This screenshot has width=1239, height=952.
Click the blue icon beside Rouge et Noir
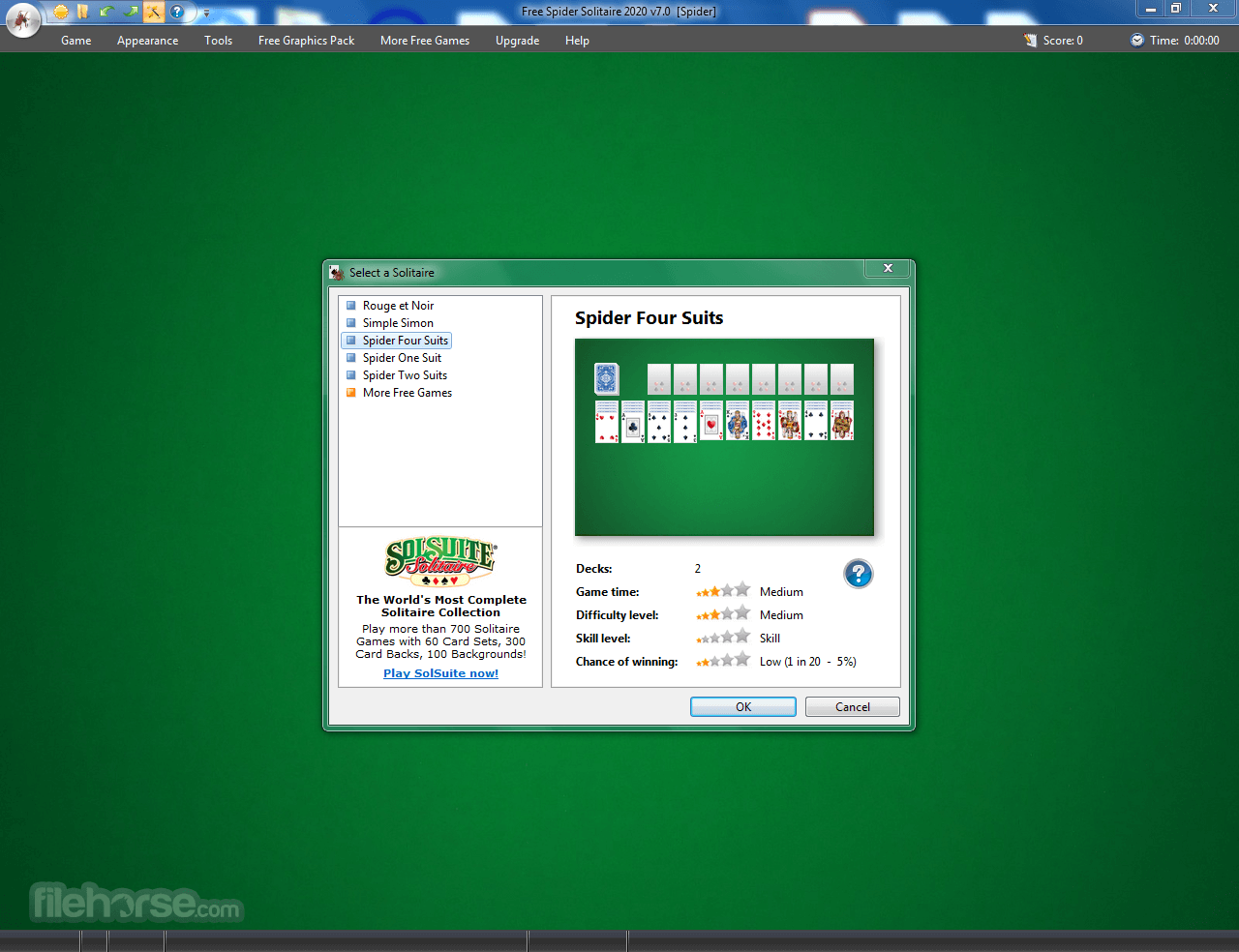point(351,306)
